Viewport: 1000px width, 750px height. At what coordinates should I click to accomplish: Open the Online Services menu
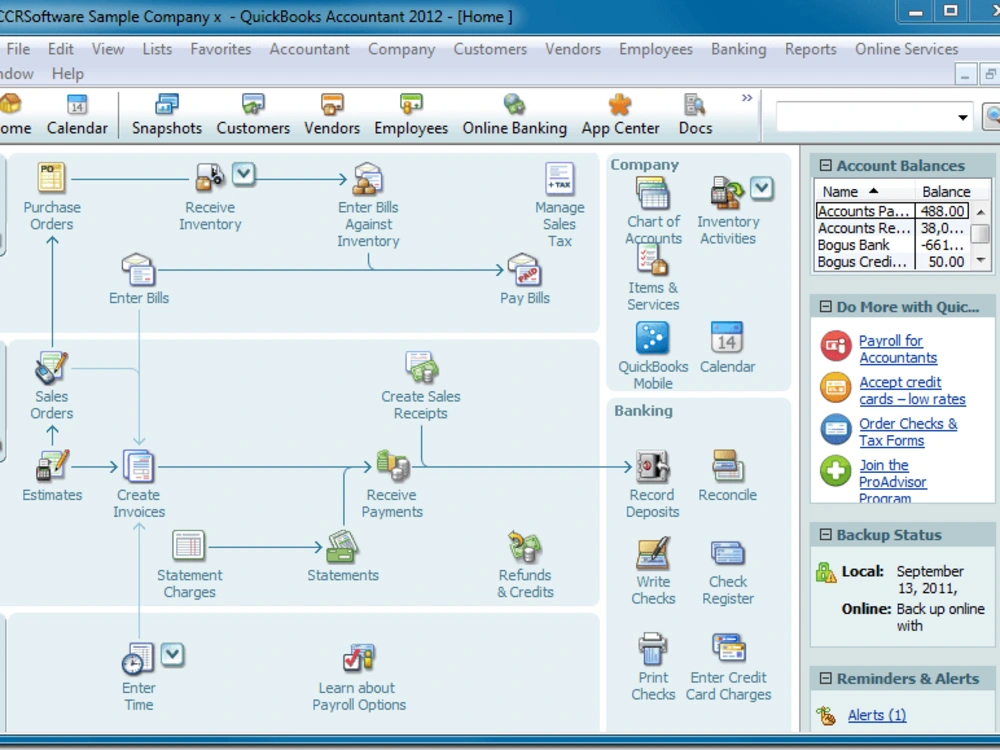906,49
